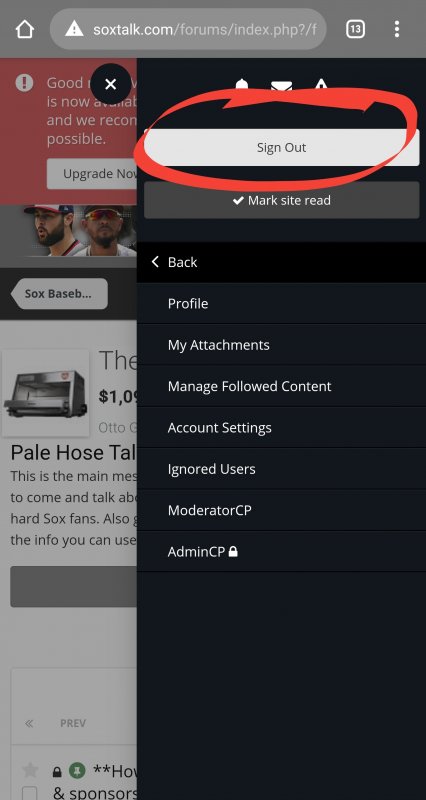Screen dimensions: 426x800
Task: Select Account Settings menu entry
Action: click(x=281, y=428)
